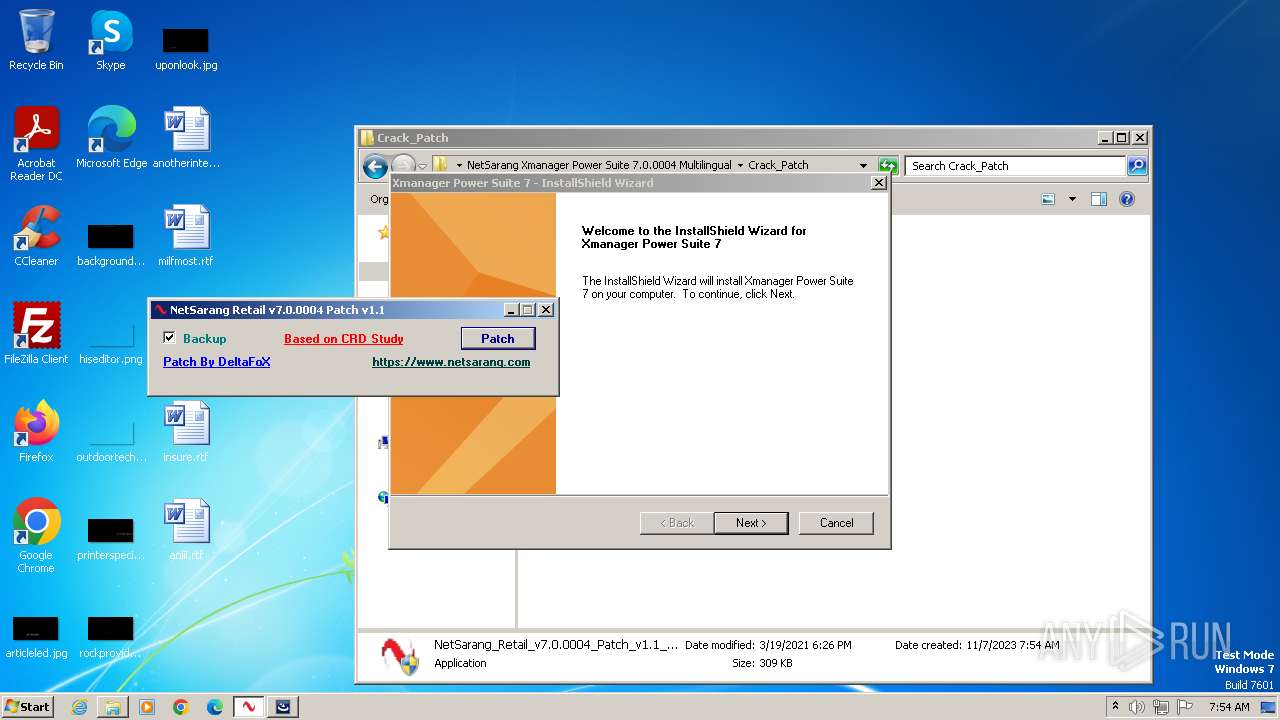
Task: Select the anill.rtf document icon
Action: point(186,529)
